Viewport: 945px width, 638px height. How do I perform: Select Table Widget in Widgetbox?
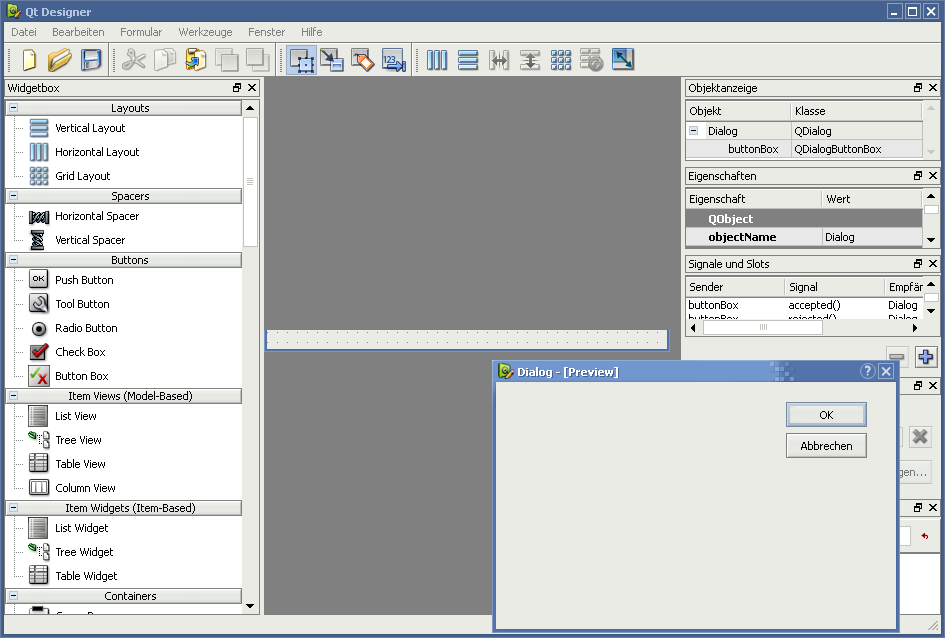(x=86, y=577)
